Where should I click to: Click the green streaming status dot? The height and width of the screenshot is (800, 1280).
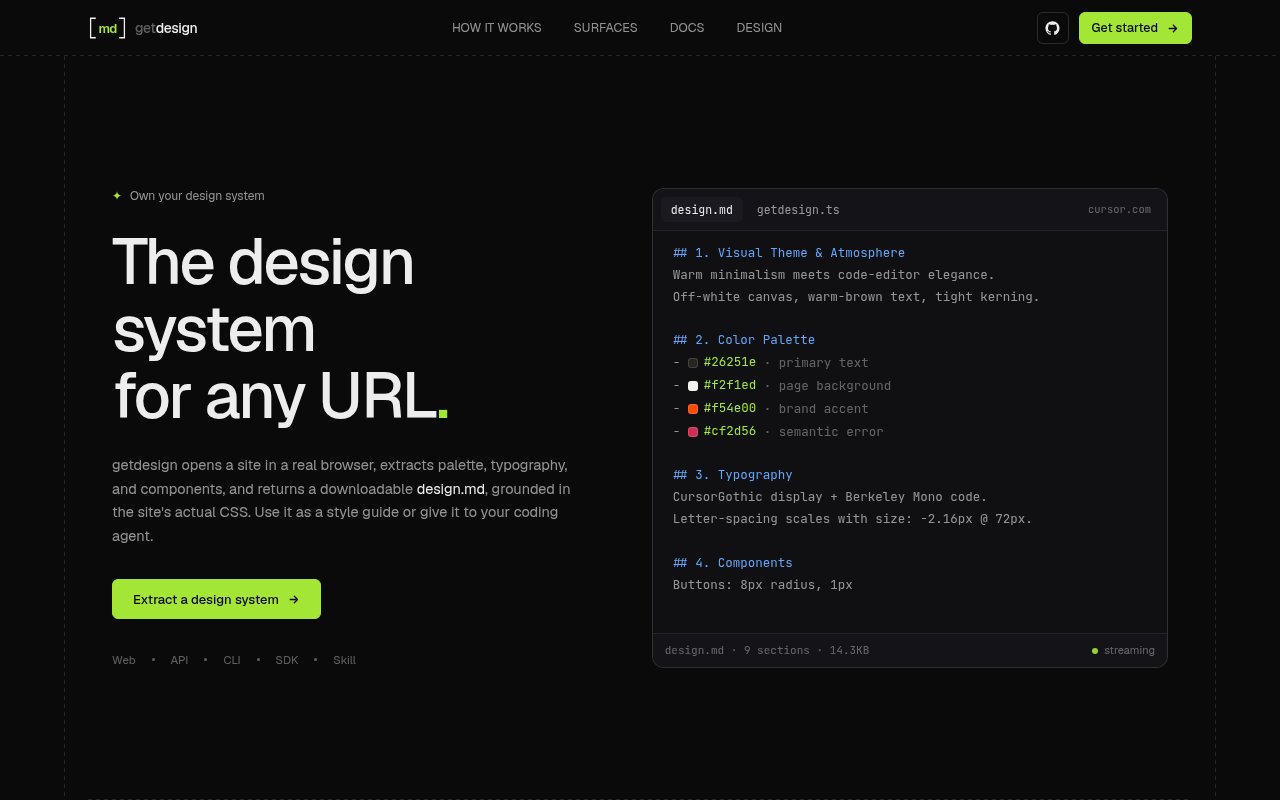(x=1095, y=651)
